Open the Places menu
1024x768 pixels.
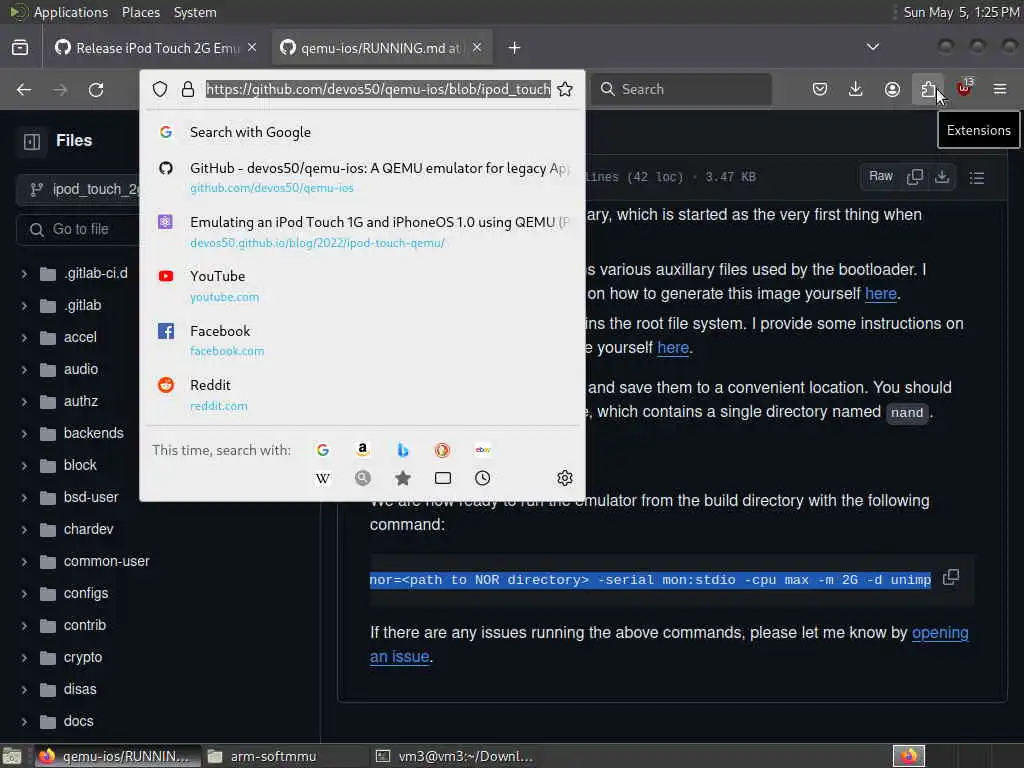pyautogui.click(x=140, y=12)
